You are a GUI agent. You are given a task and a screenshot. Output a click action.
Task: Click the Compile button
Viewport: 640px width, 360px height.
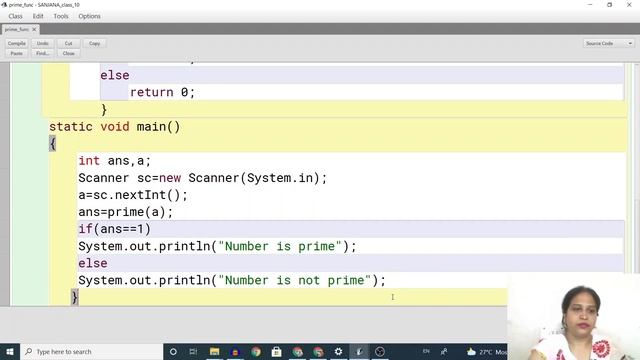[17, 43]
